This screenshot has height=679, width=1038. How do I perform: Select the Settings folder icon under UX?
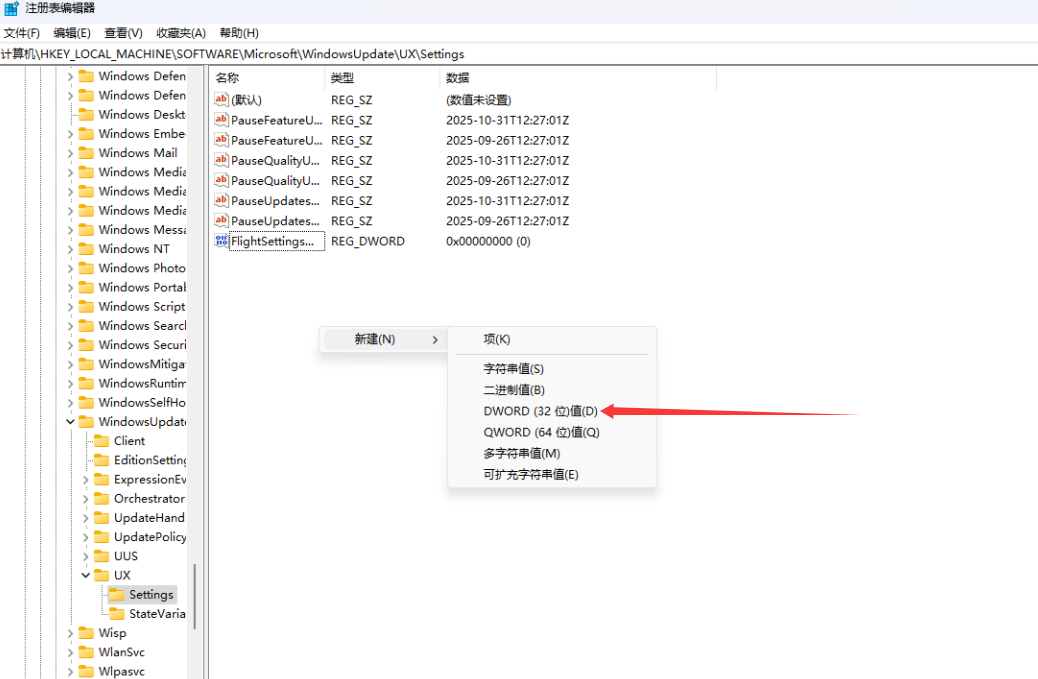(x=117, y=595)
